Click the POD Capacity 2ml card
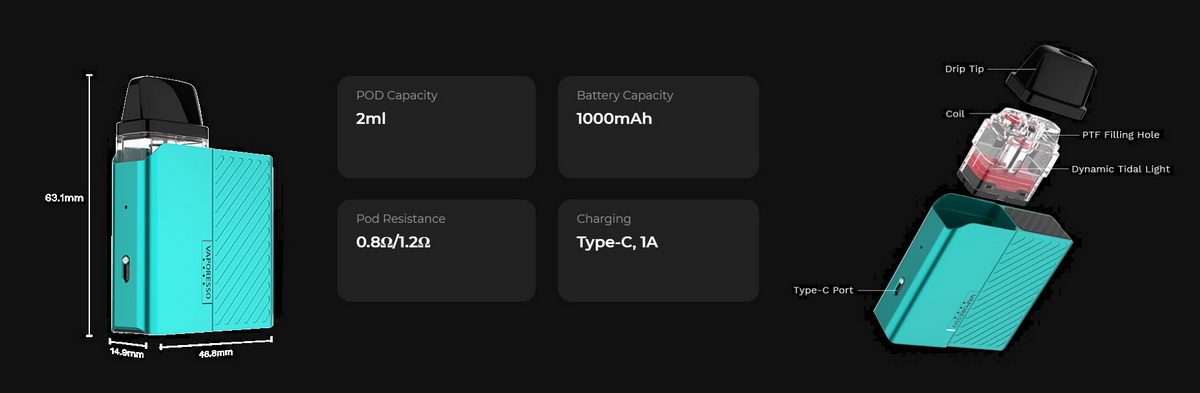This screenshot has width=1200, height=393. [x=437, y=127]
